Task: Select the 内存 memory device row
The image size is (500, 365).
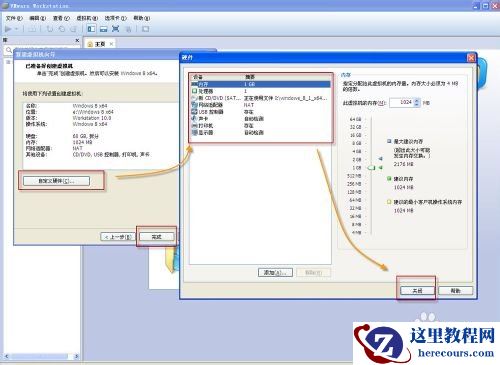Action: [261, 84]
